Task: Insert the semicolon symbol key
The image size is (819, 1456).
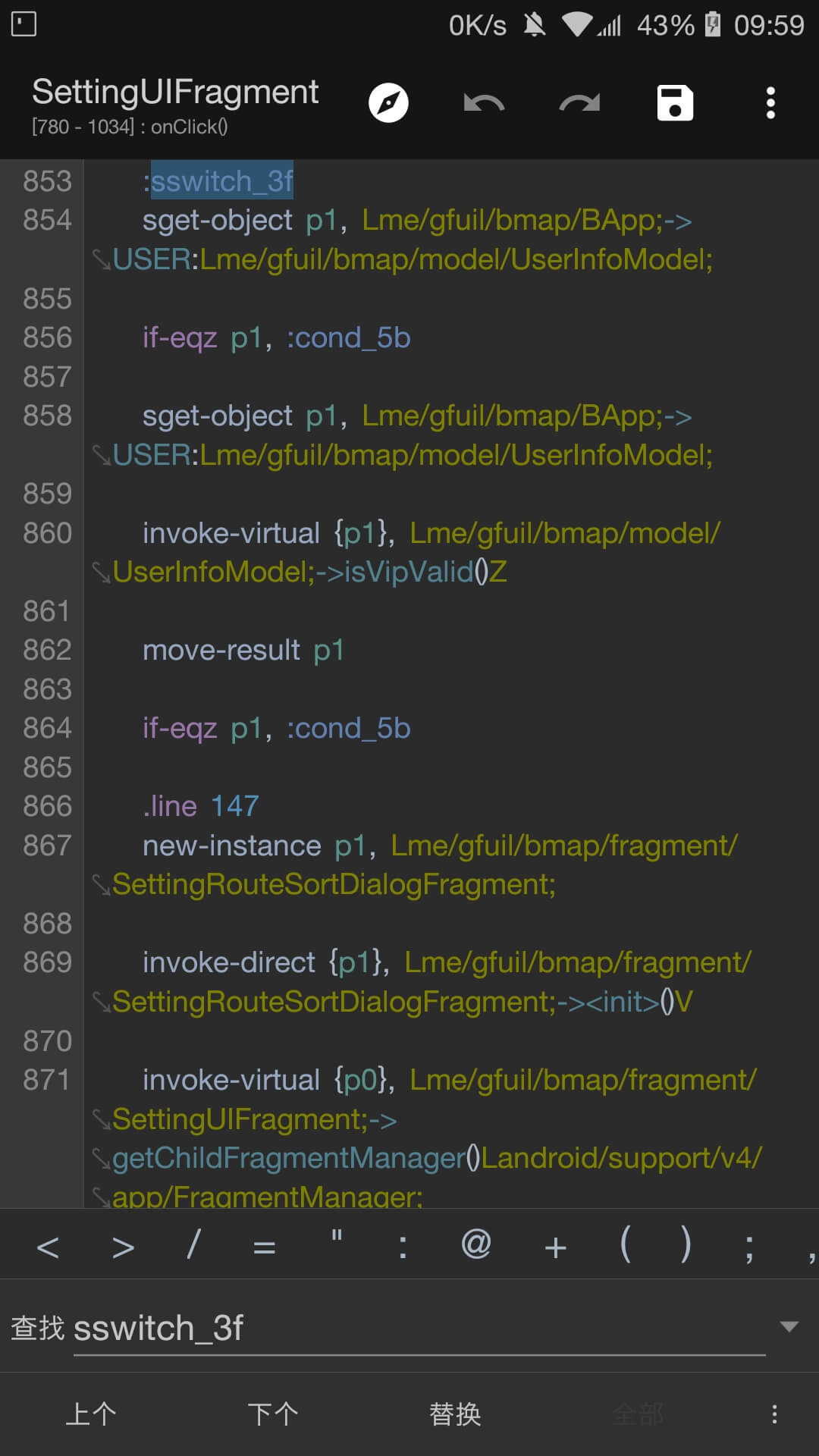Action: [x=749, y=1247]
